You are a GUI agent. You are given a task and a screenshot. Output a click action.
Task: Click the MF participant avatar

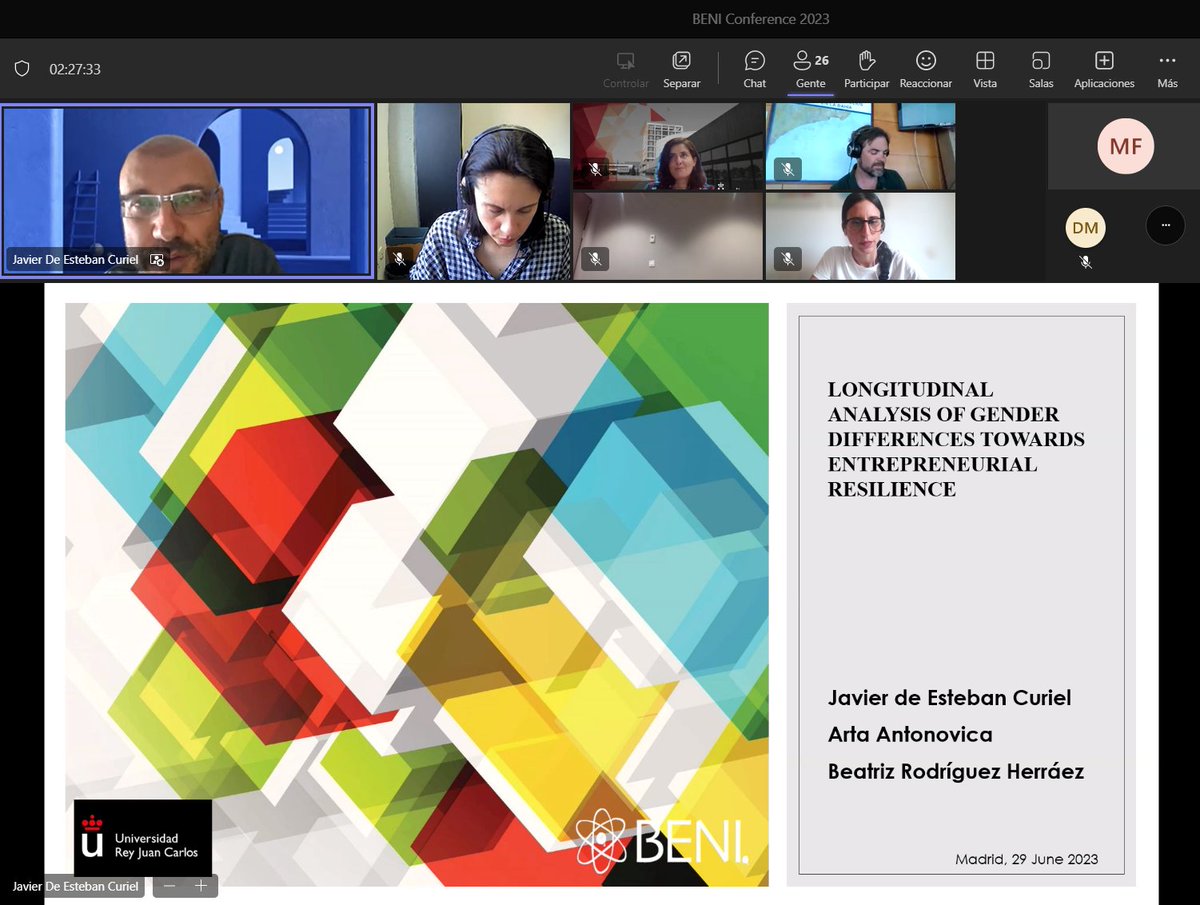point(1126,146)
